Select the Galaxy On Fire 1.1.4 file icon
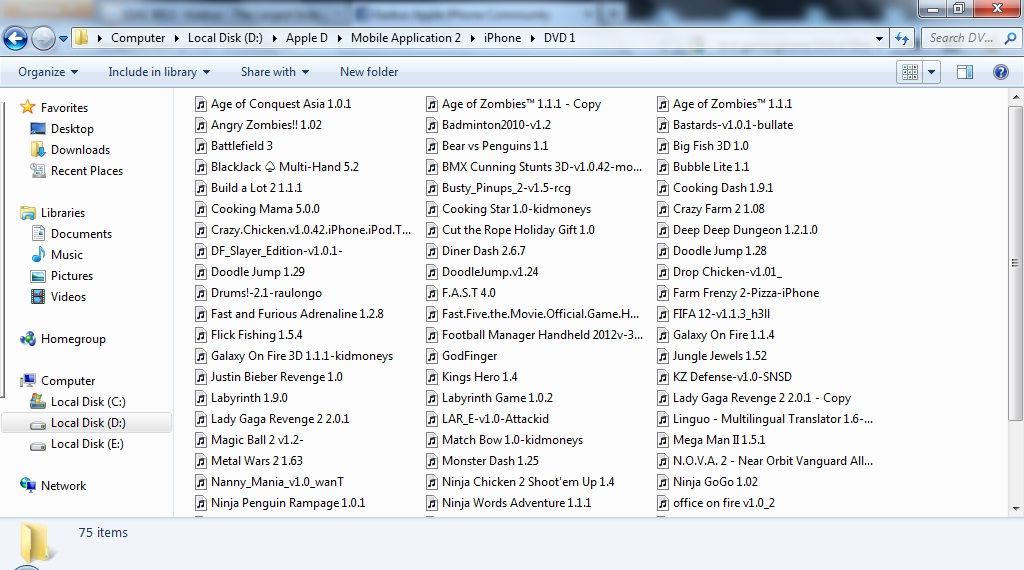Viewport: 1024px width, 570px height. pyautogui.click(x=663, y=335)
